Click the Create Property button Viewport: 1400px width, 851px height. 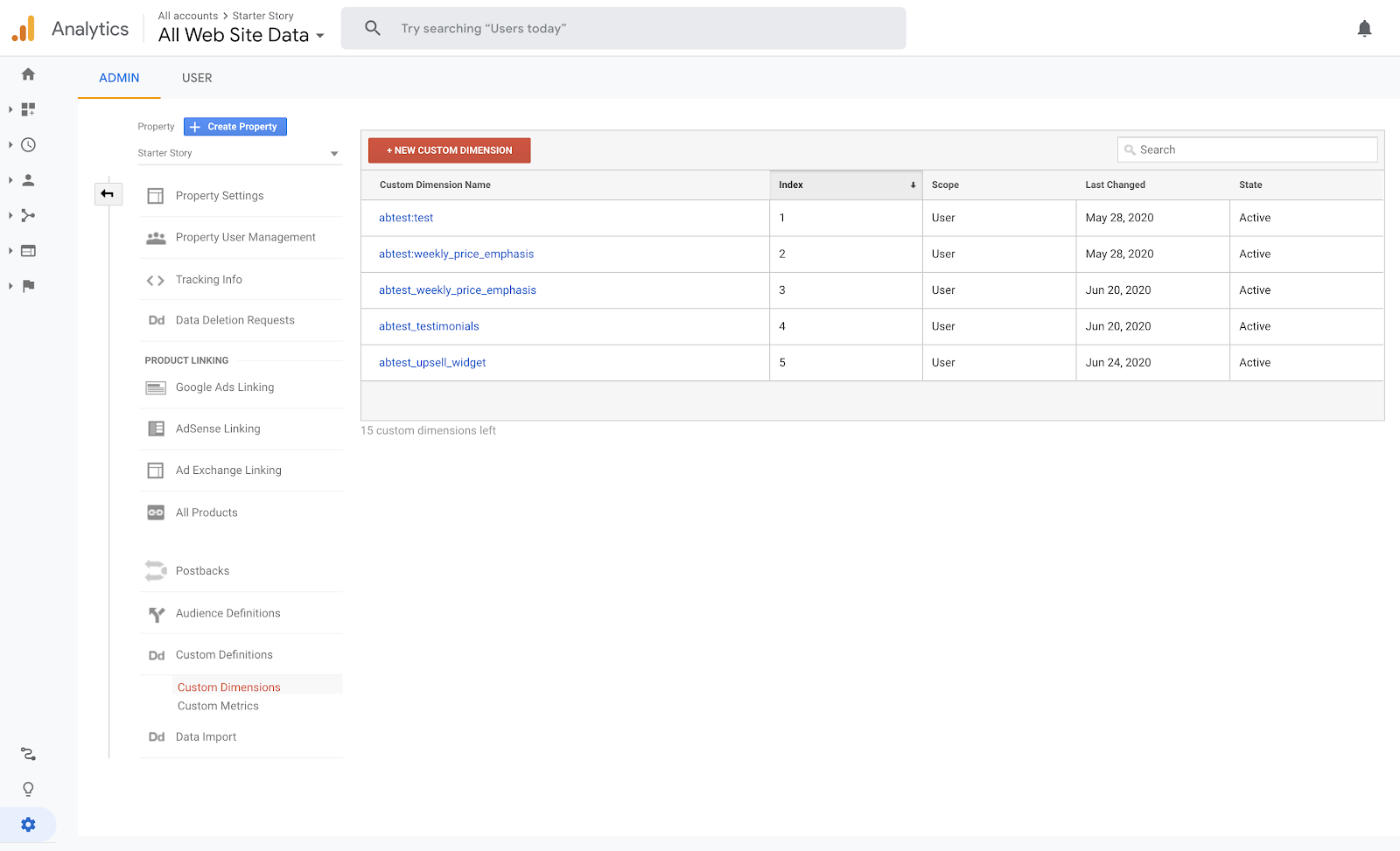click(x=234, y=127)
